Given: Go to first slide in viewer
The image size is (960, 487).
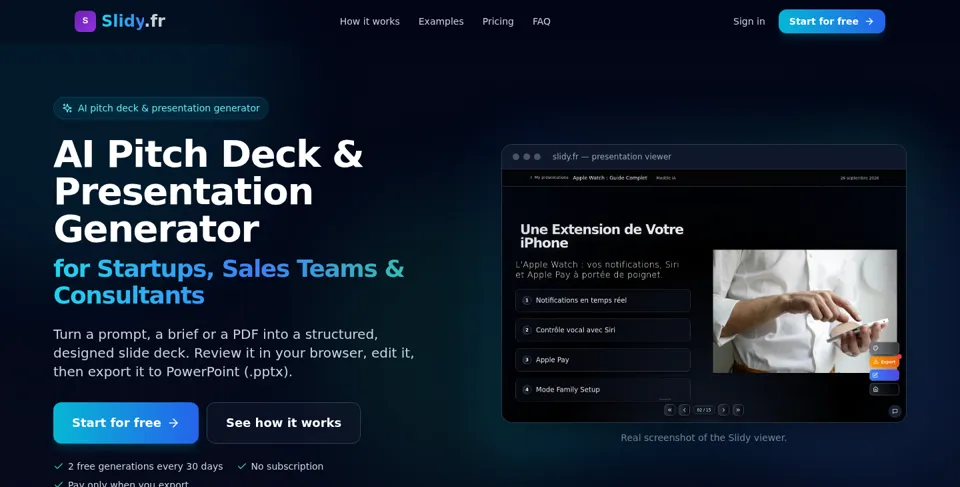Looking at the screenshot, I should pyautogui.click(x=670, y=410).
